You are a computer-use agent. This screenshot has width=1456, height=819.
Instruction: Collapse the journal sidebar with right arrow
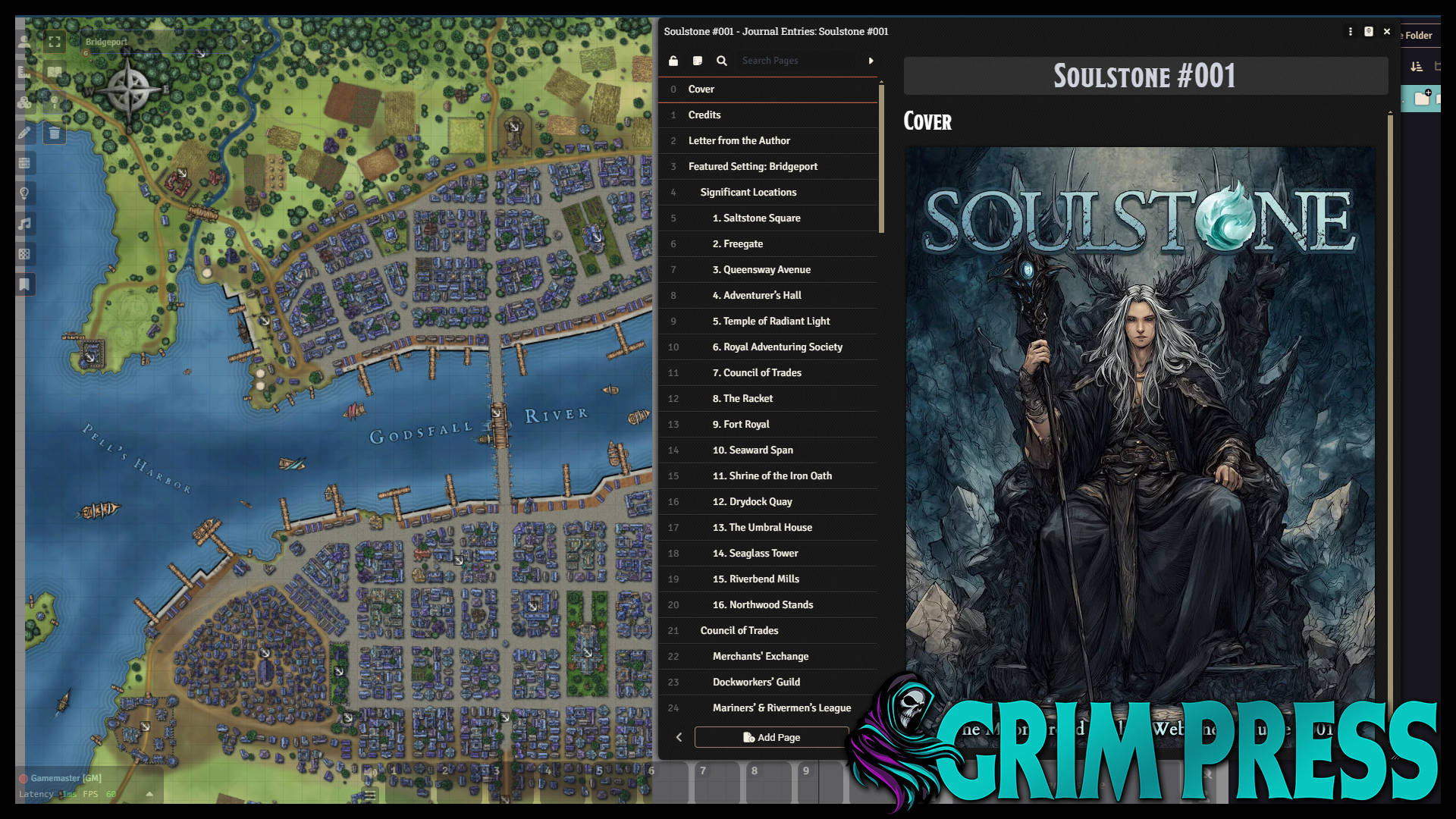pos(871,61)
